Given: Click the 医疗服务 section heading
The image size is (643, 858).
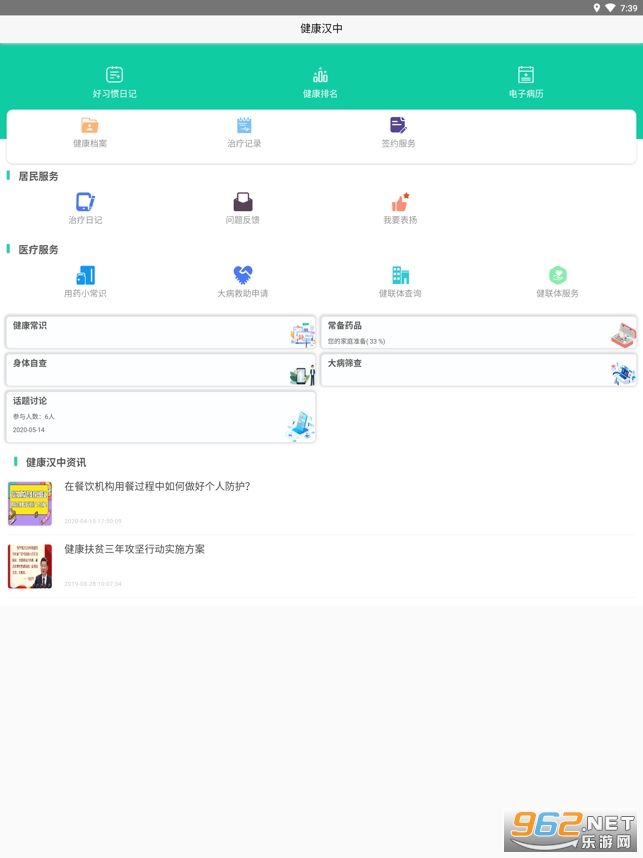Looking at the screenshot, I should [x=38, y=250].
